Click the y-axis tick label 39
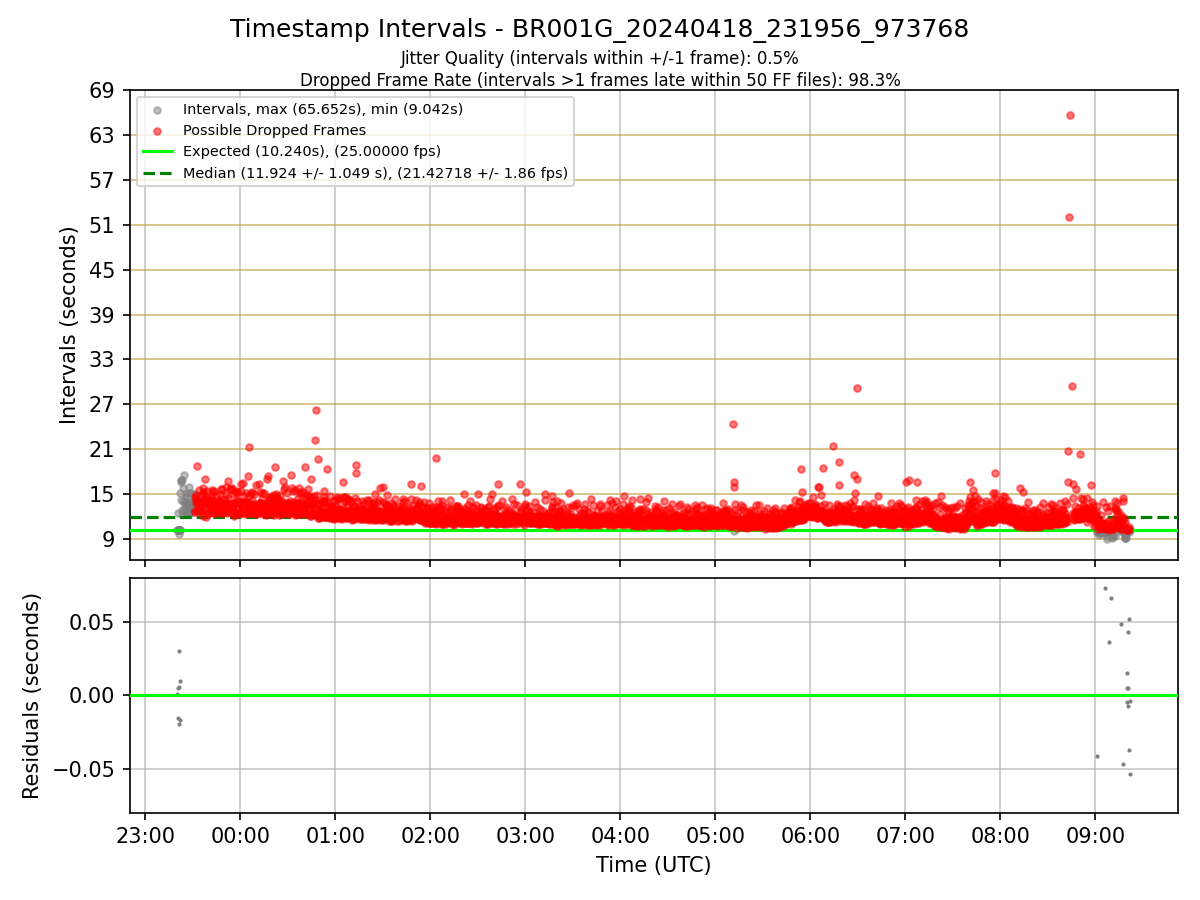The width and height of the screenshot is (1200, 900). tap(103, 316)
